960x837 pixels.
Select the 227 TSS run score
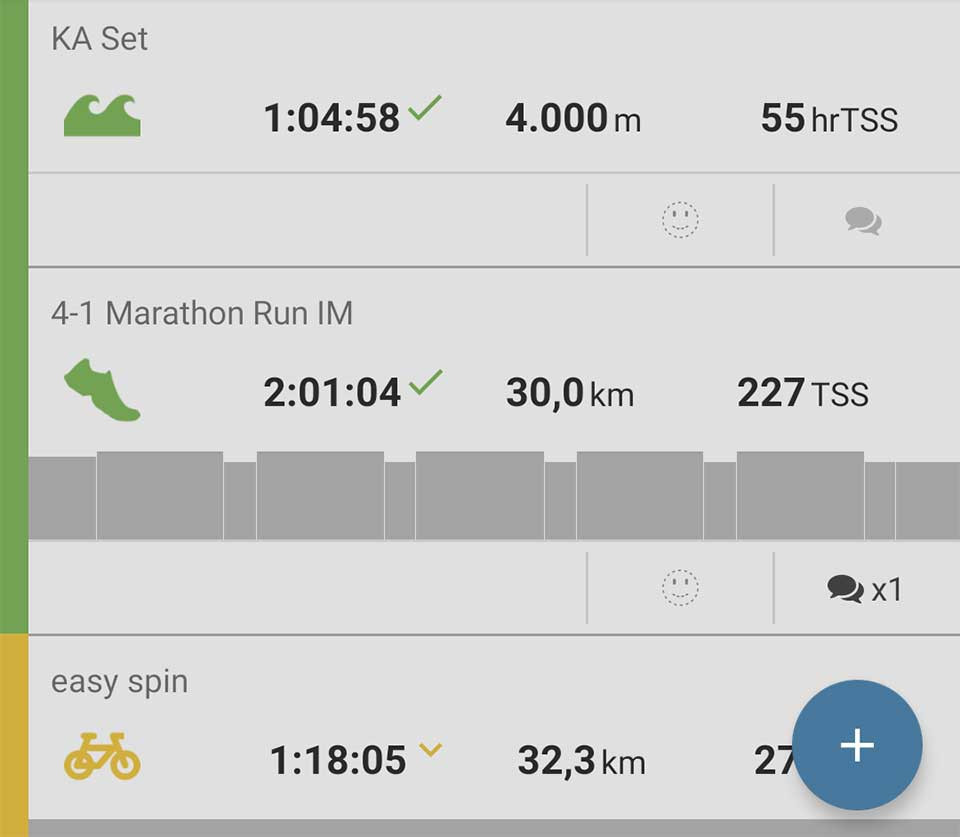click(803, 393)
